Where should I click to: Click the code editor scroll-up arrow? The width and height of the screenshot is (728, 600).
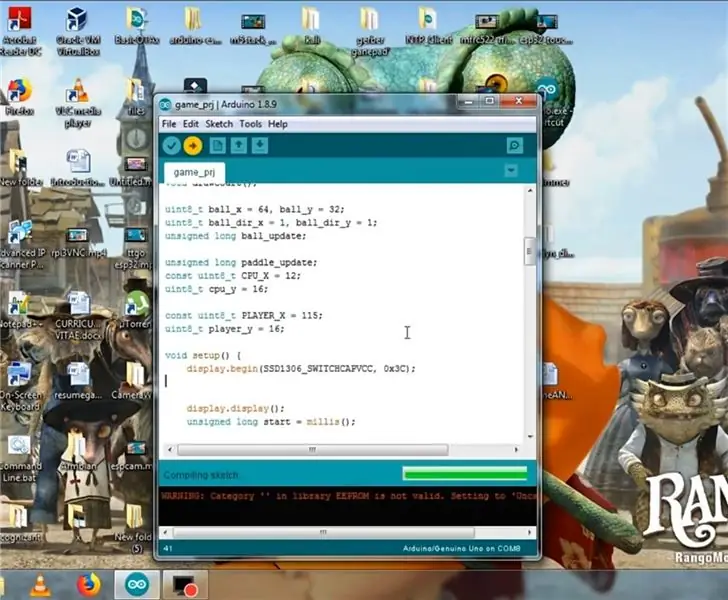pos(530,190)
